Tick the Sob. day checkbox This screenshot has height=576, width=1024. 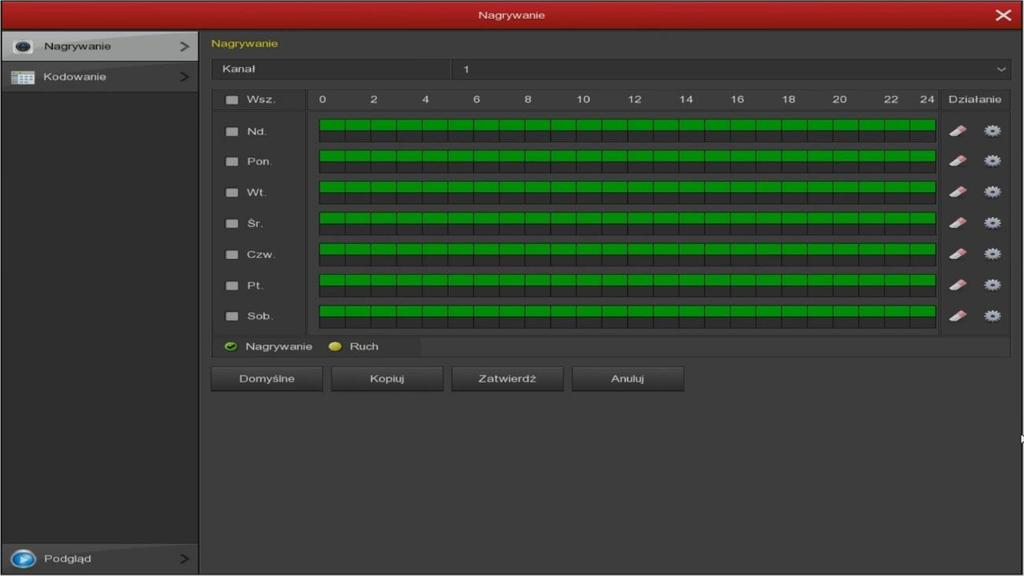(232, 316)
